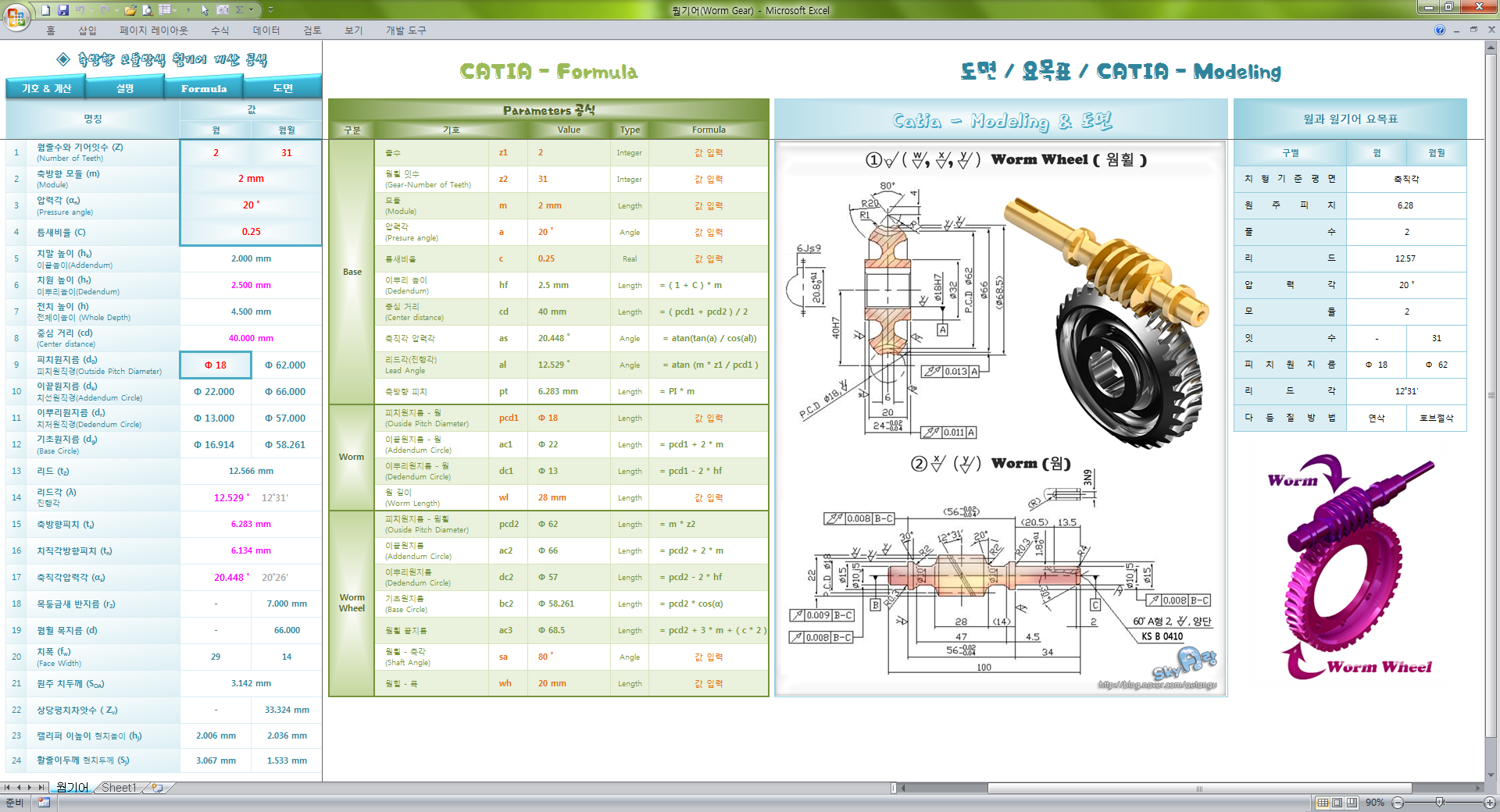
Task: Open the Customize Quick Access Toolbar dropdown
Action: pos(270,11)
